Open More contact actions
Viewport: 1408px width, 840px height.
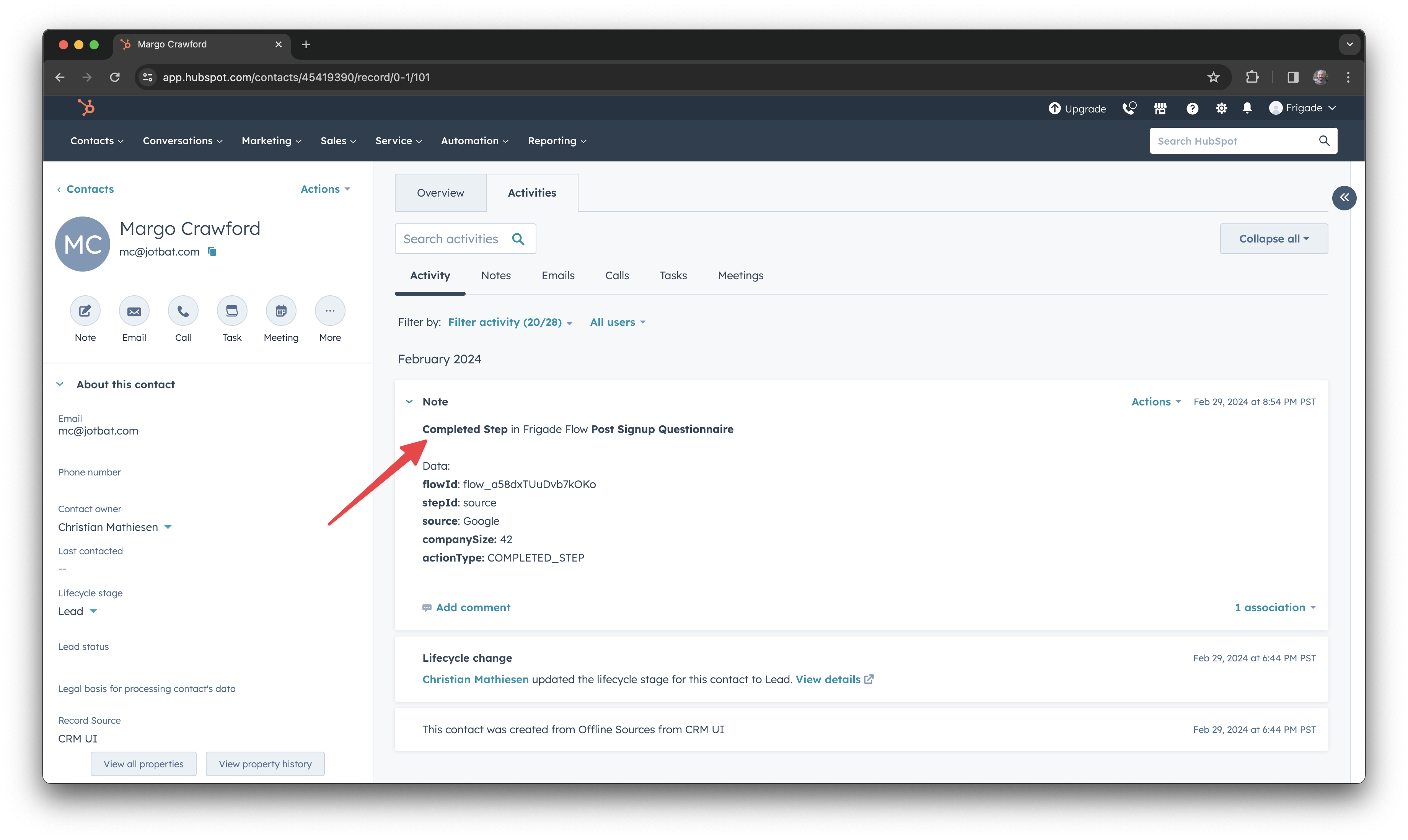pyautogui.click(x=329, y=311)
